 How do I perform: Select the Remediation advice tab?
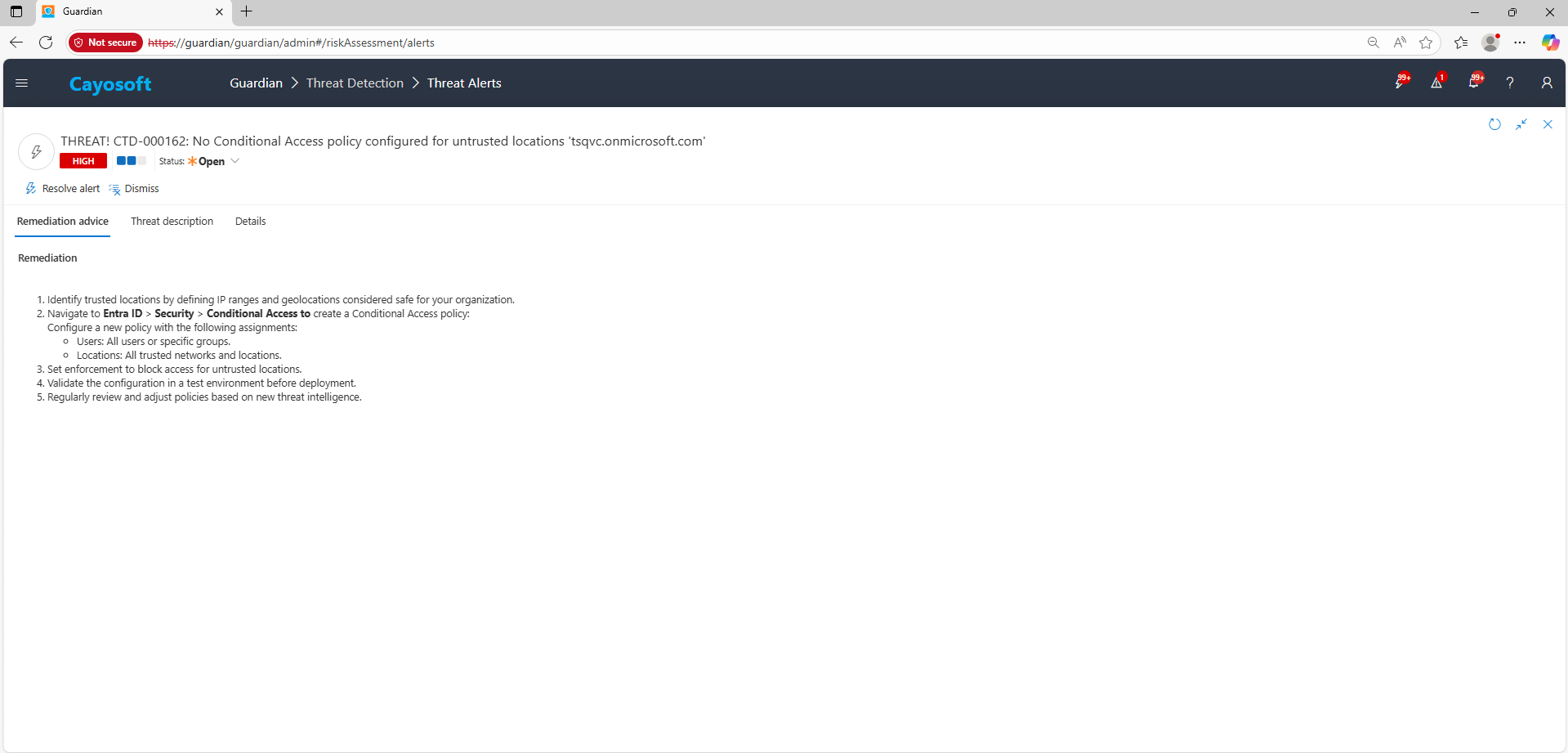[x=63, y=222]
